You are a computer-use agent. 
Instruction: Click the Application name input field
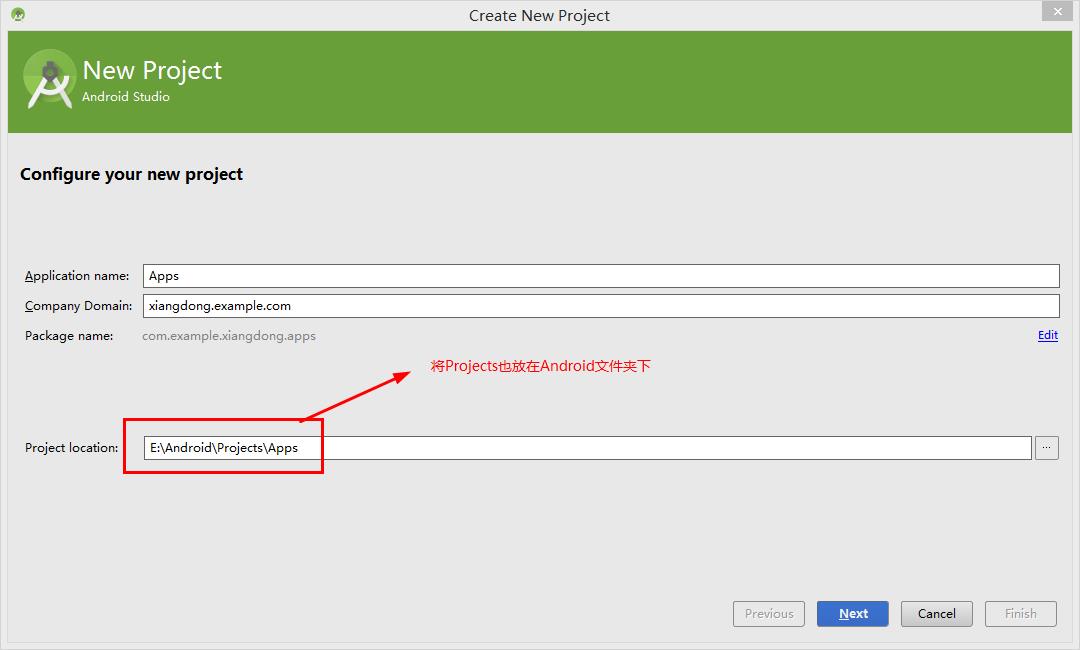[x=601, y=275]
